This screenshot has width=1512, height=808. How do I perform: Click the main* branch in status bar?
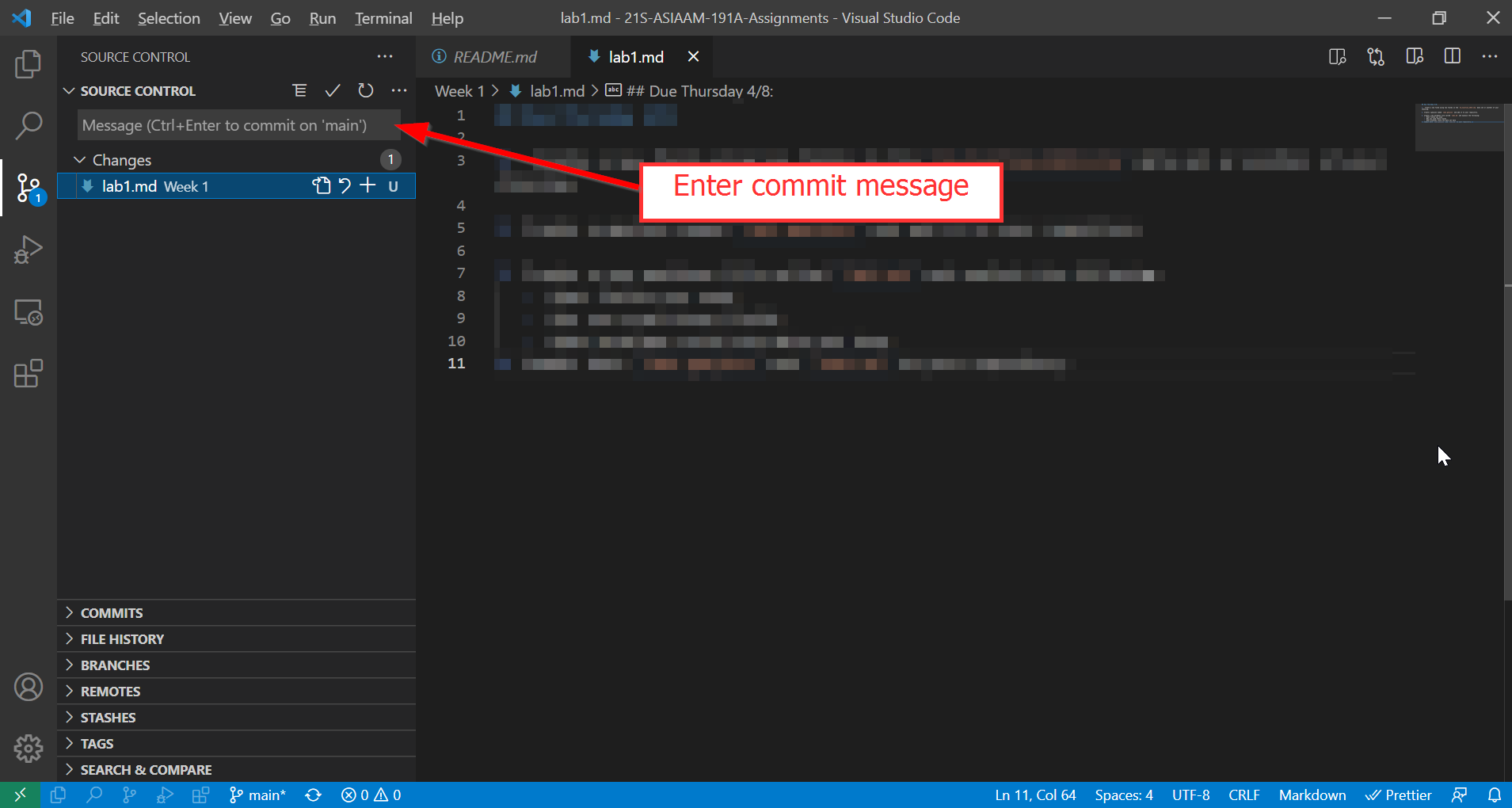tap(257, 795)
